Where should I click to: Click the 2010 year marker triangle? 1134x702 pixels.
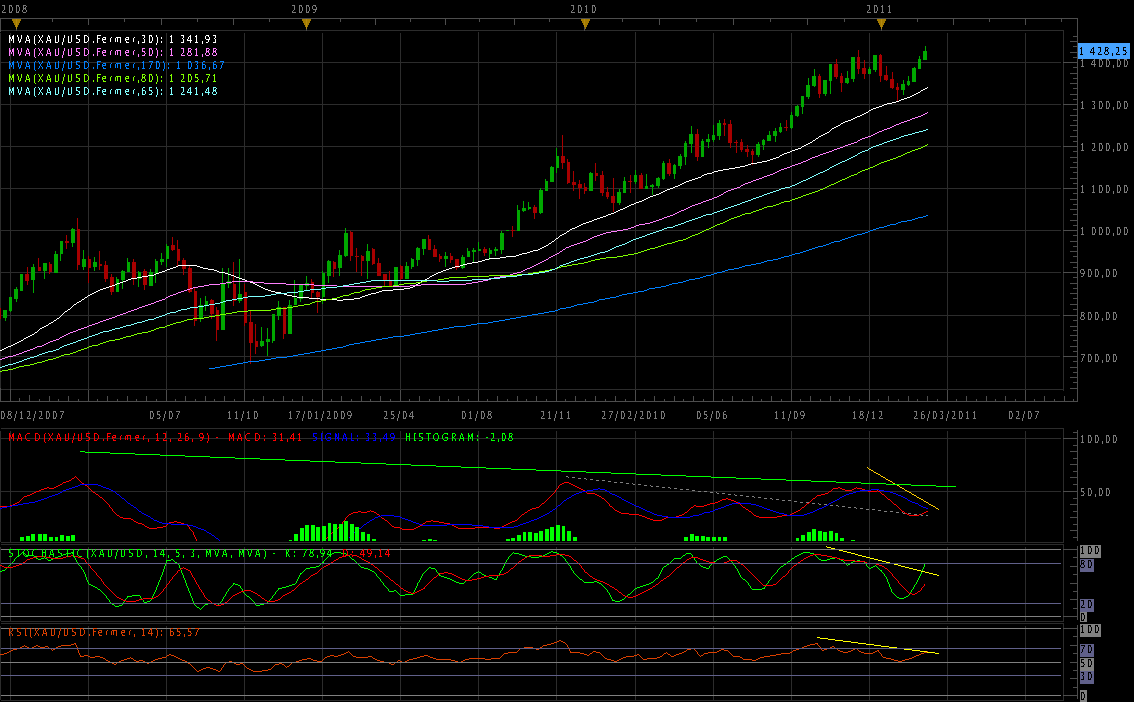coord(586,25)
